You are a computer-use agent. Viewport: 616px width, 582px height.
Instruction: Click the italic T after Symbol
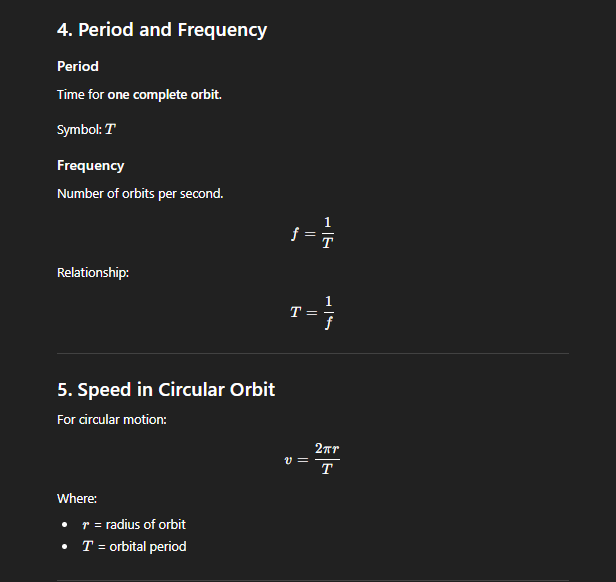110,130
